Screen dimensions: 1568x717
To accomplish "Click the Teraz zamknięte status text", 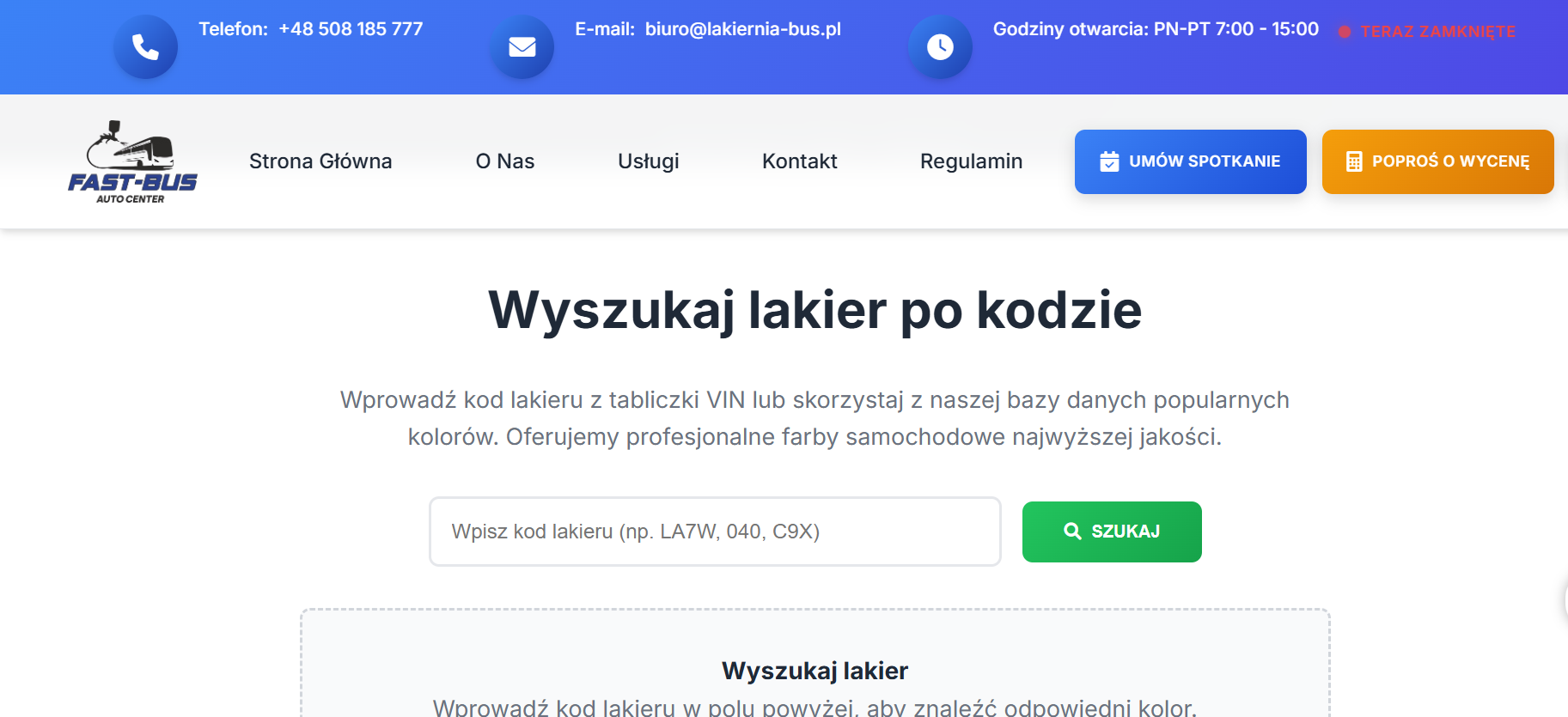I will [1438, 32].
